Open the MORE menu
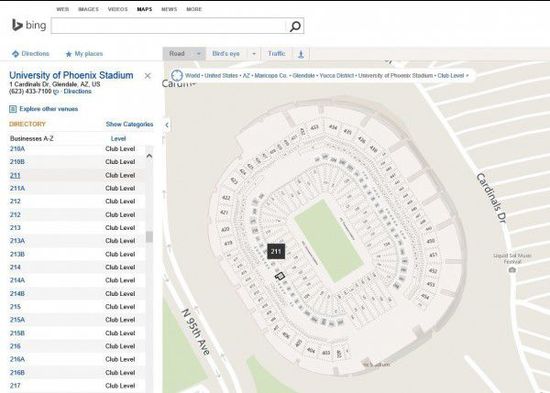Viewport: 550px width, 393px height. pyautogui.click(x=194, y=9)
